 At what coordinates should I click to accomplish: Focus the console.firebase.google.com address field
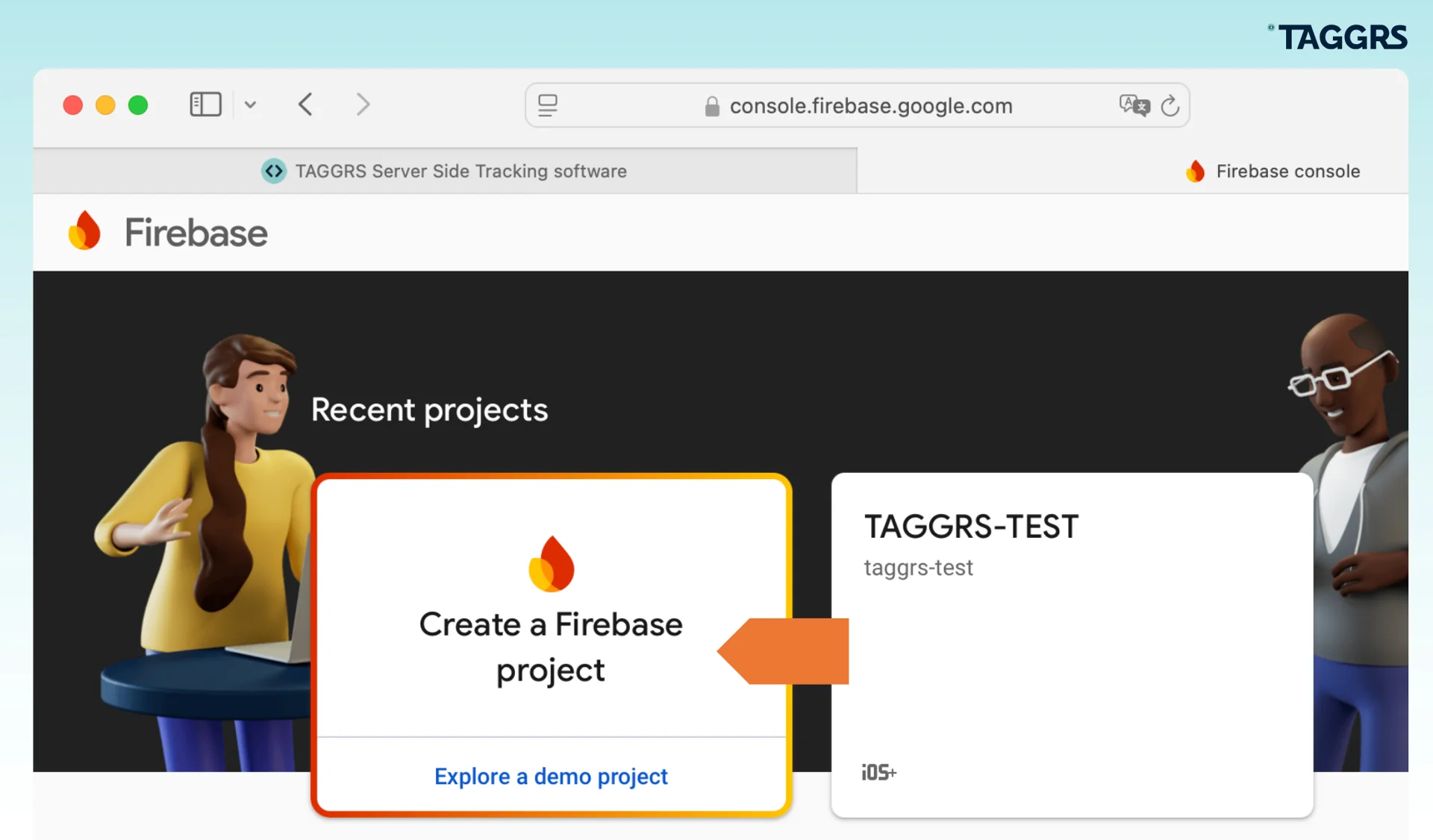[857, 105]
